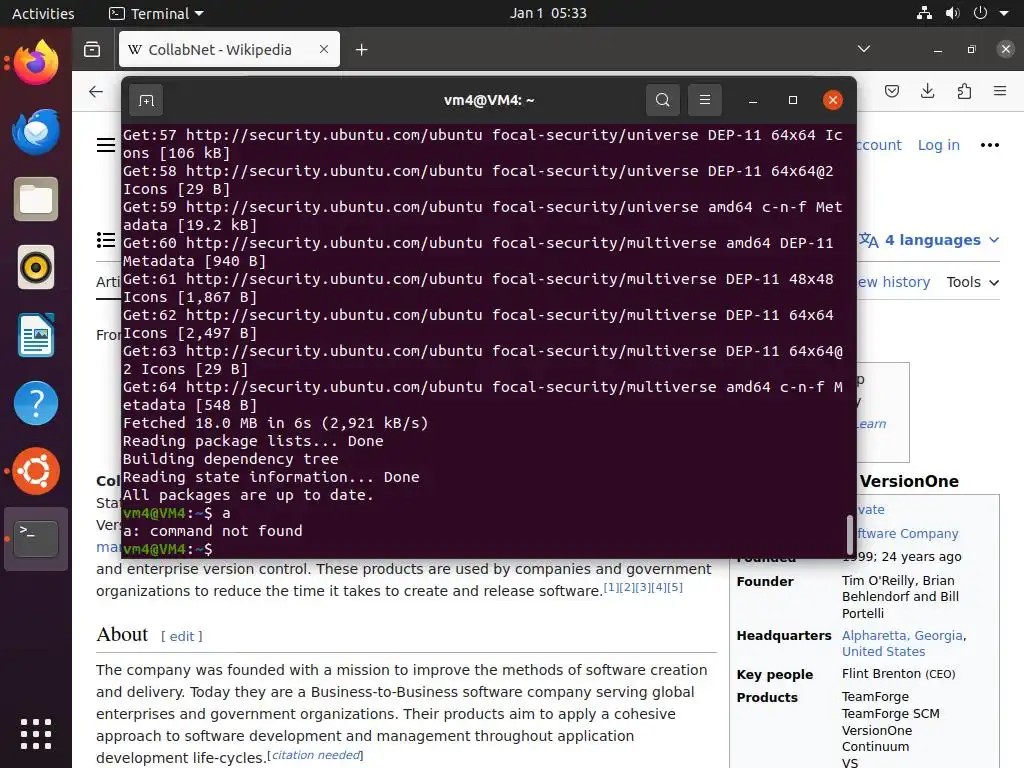Click the About section heading

tap(122, 635)
